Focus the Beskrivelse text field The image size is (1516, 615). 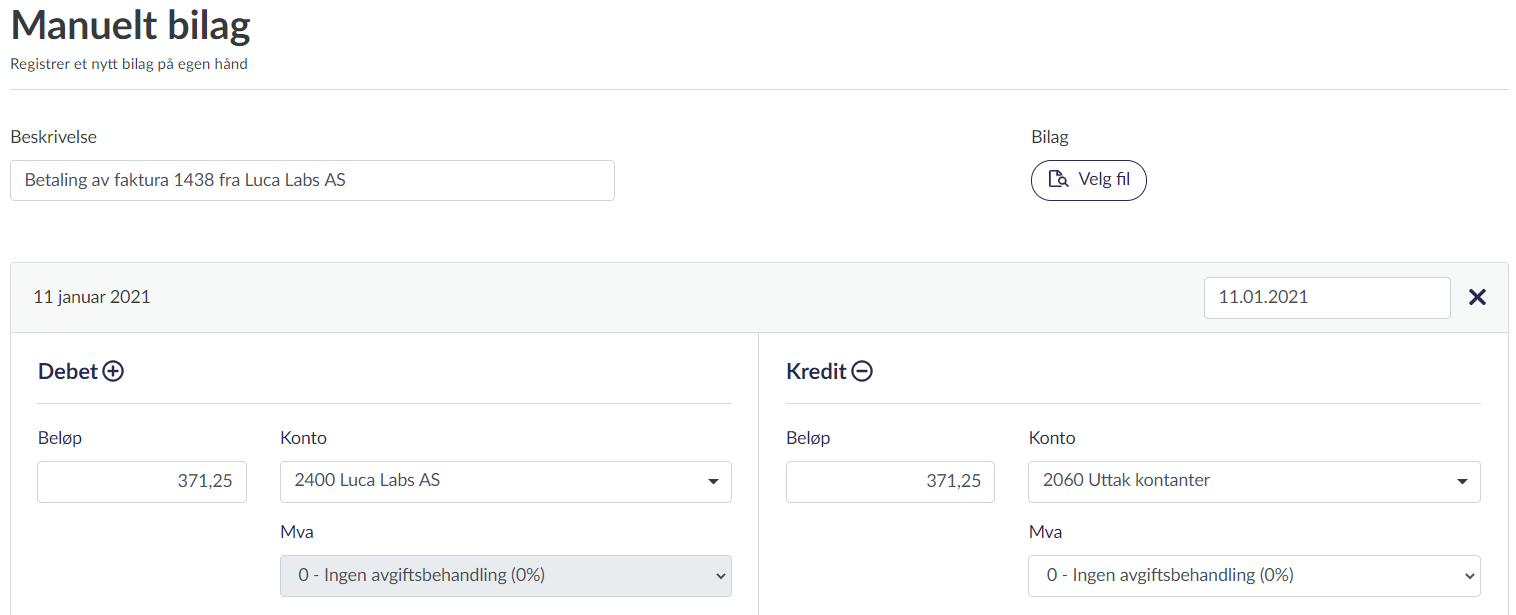click(312, 181)
